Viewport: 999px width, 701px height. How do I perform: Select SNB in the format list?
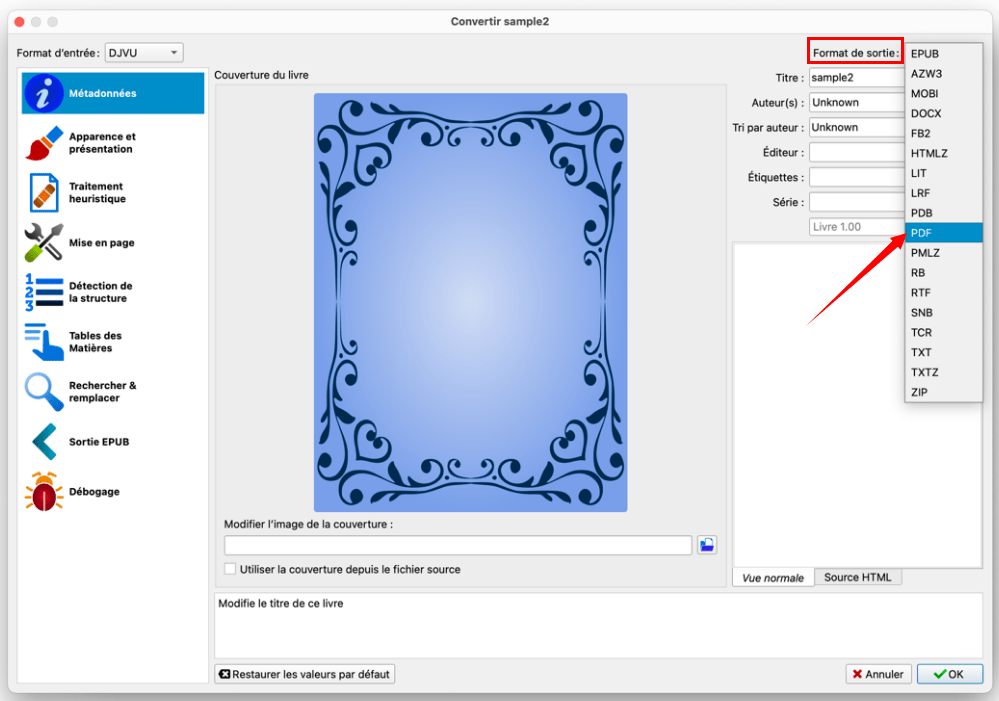[943, 312]
